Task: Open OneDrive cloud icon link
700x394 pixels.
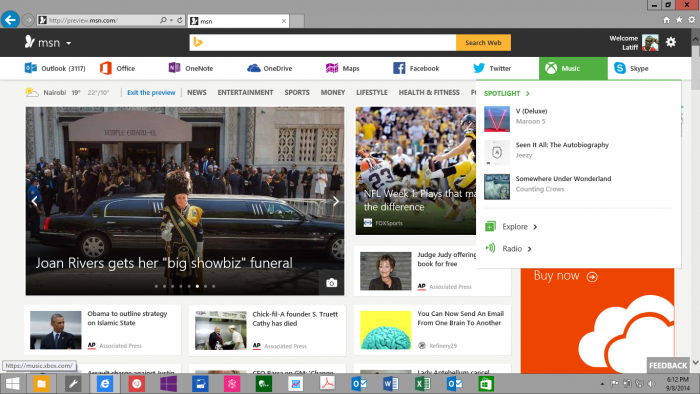Action: click(x=254, y=68)
